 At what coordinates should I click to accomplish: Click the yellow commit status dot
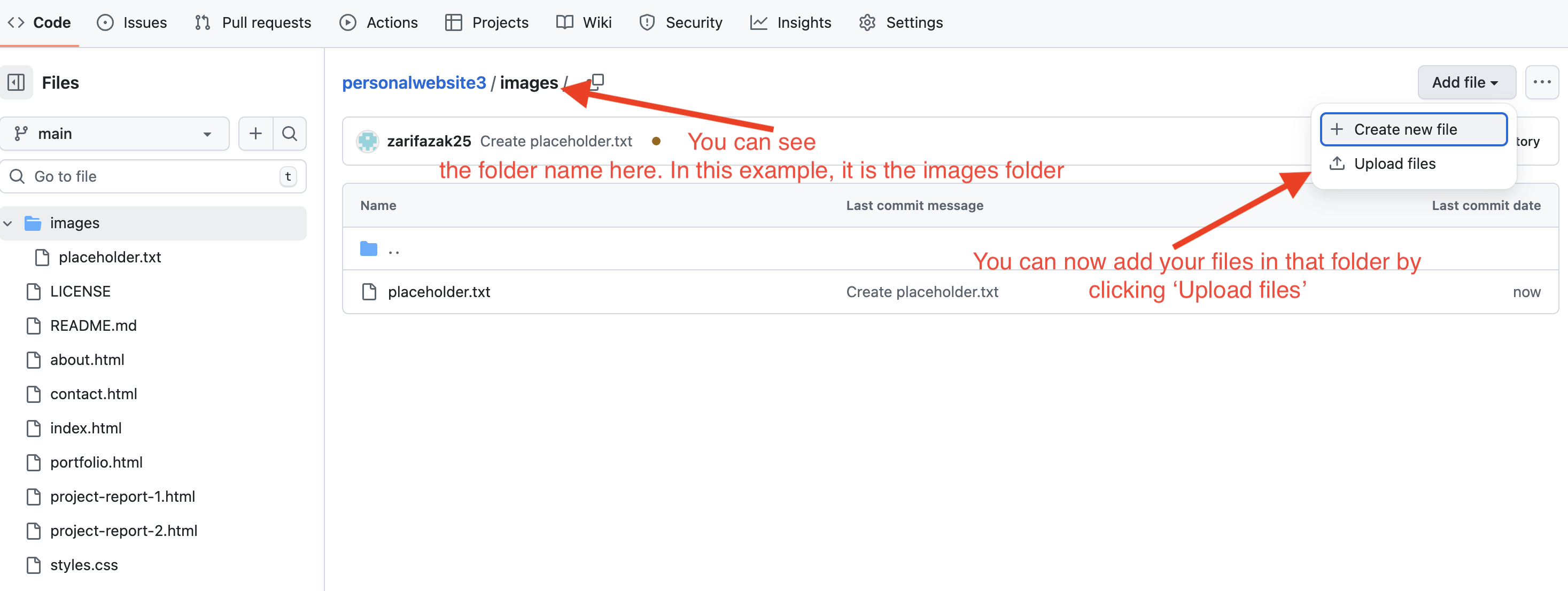pos(656,141)
